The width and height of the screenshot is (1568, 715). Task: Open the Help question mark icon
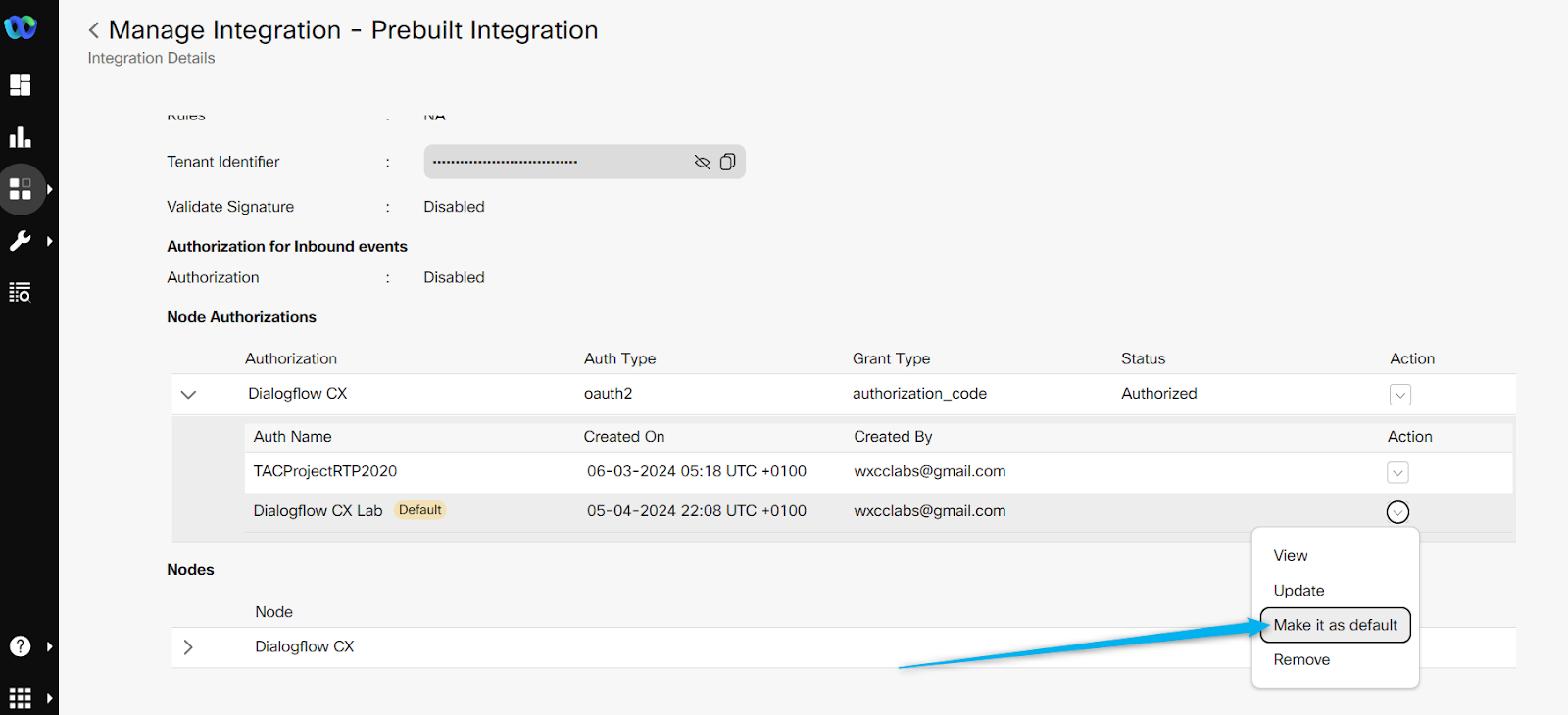click(x=21, y=646)
